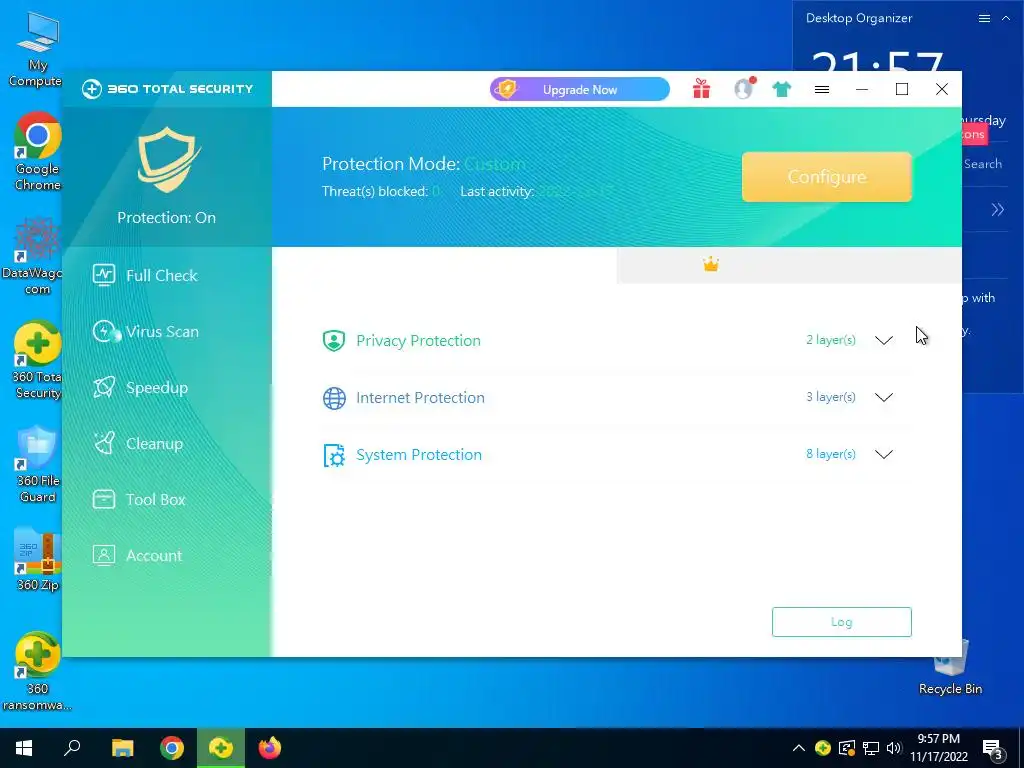Switch to the crown premium tab
The image size is (1024, 768).
click(x=789, y=265)
